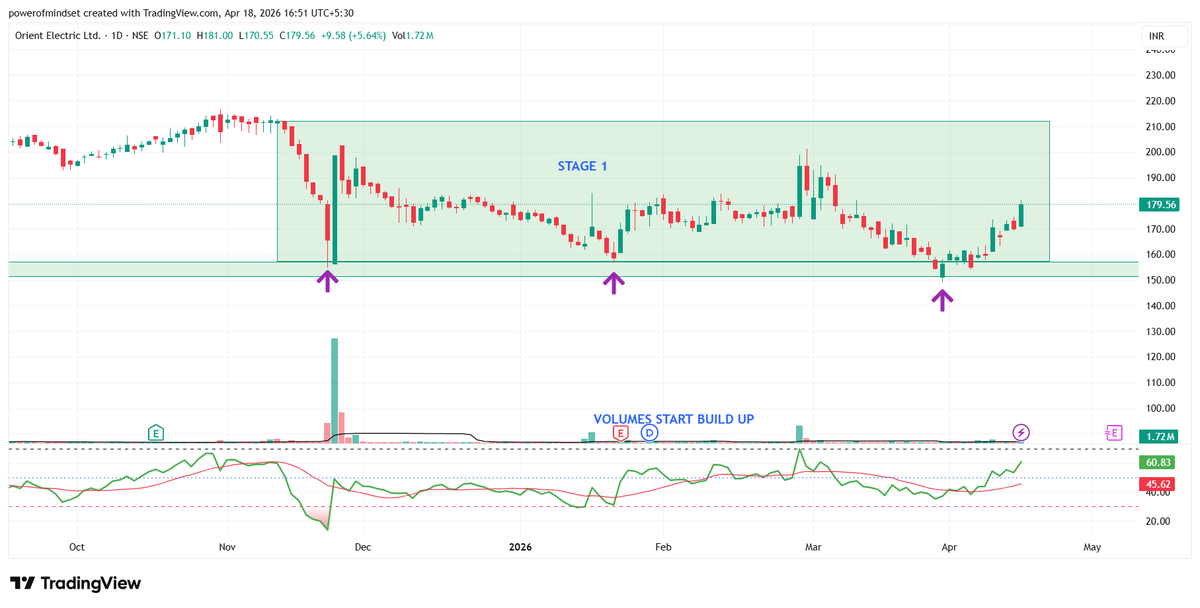
Task: Click the 150.00 price axis label
Action: point(1159,280)
